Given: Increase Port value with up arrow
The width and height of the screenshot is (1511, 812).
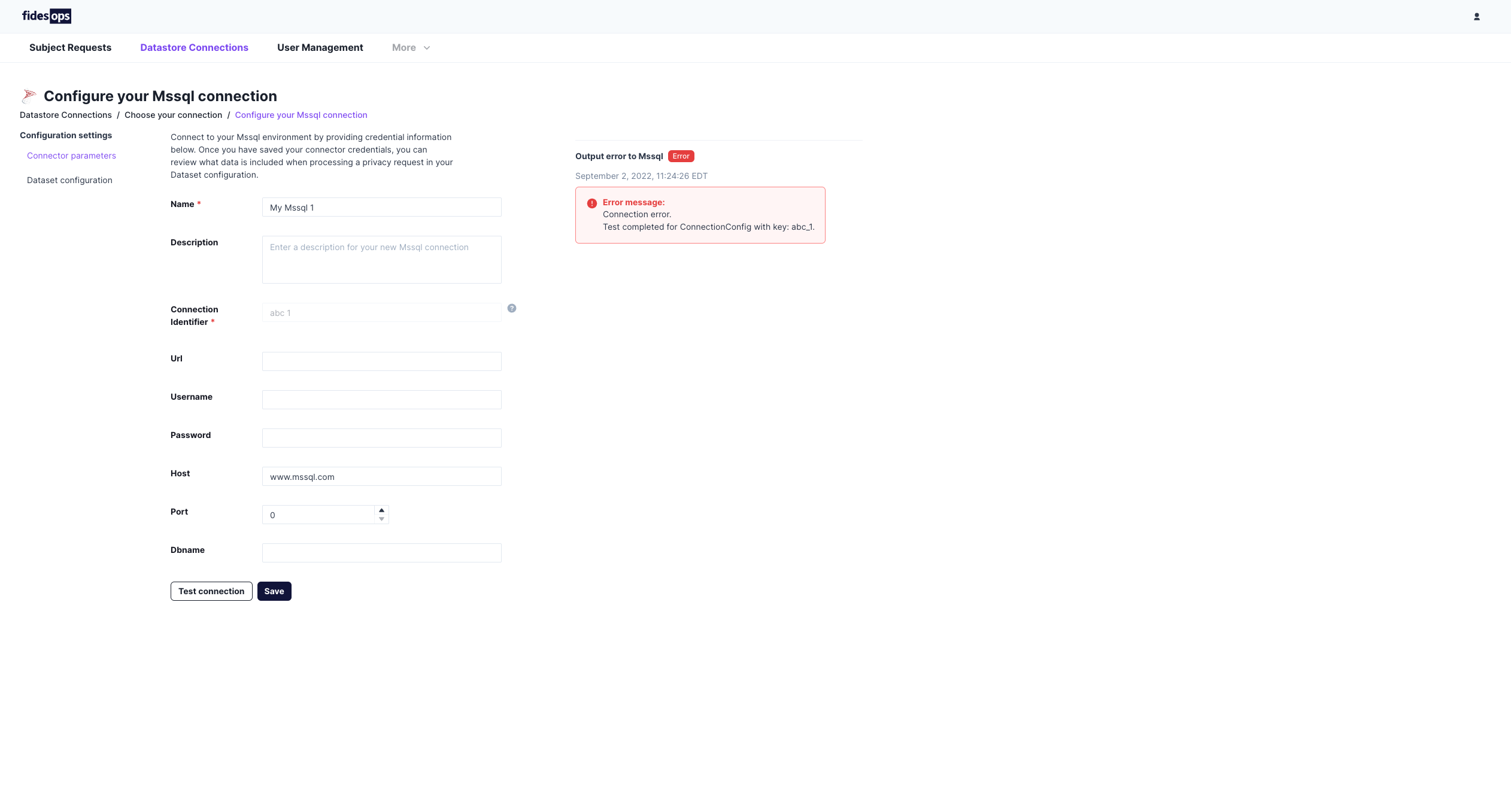Looking at the screenshot, I should pyautogui.click(x=381, y=510).
